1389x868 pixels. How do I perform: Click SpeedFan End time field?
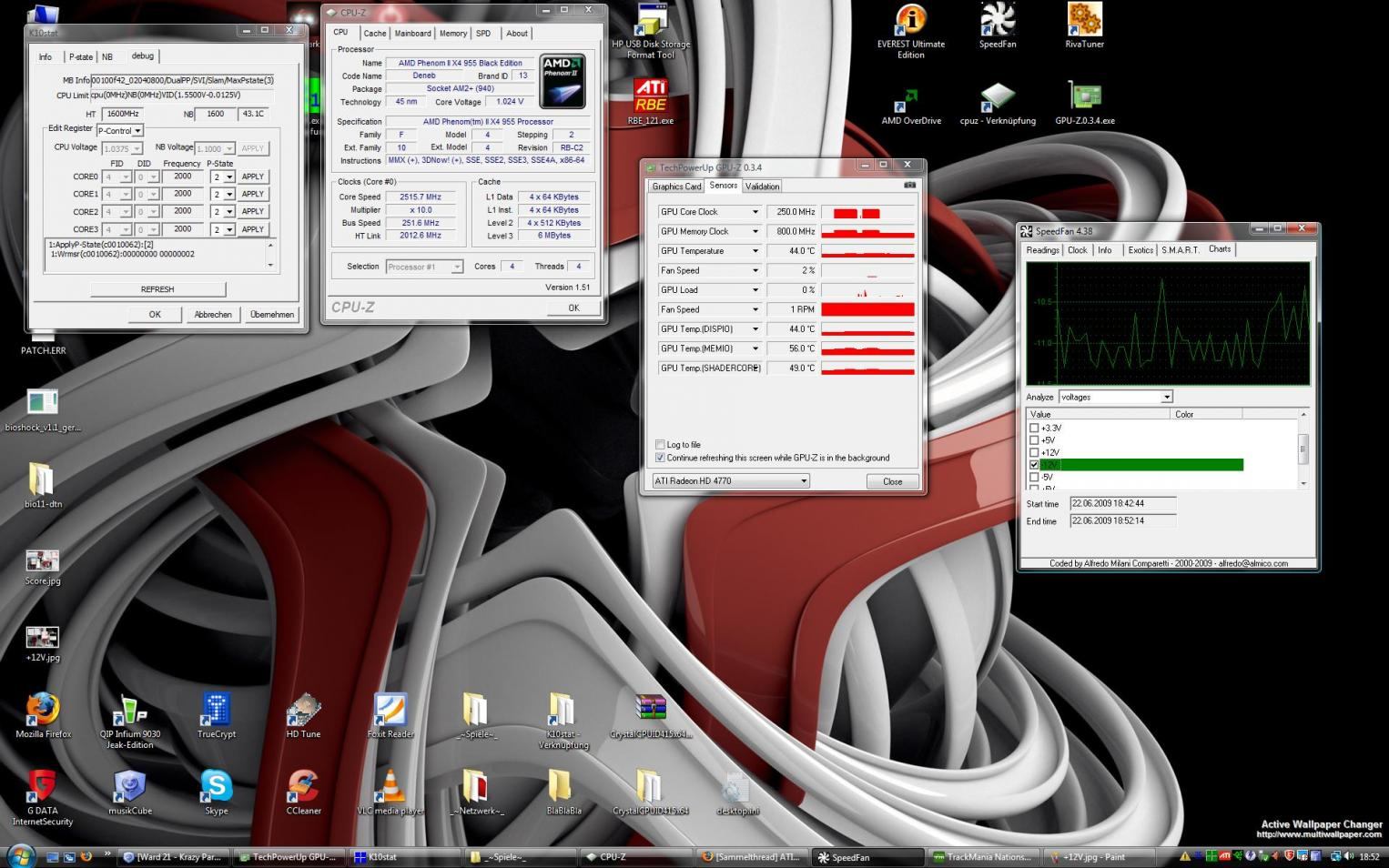pos(1123,521)
